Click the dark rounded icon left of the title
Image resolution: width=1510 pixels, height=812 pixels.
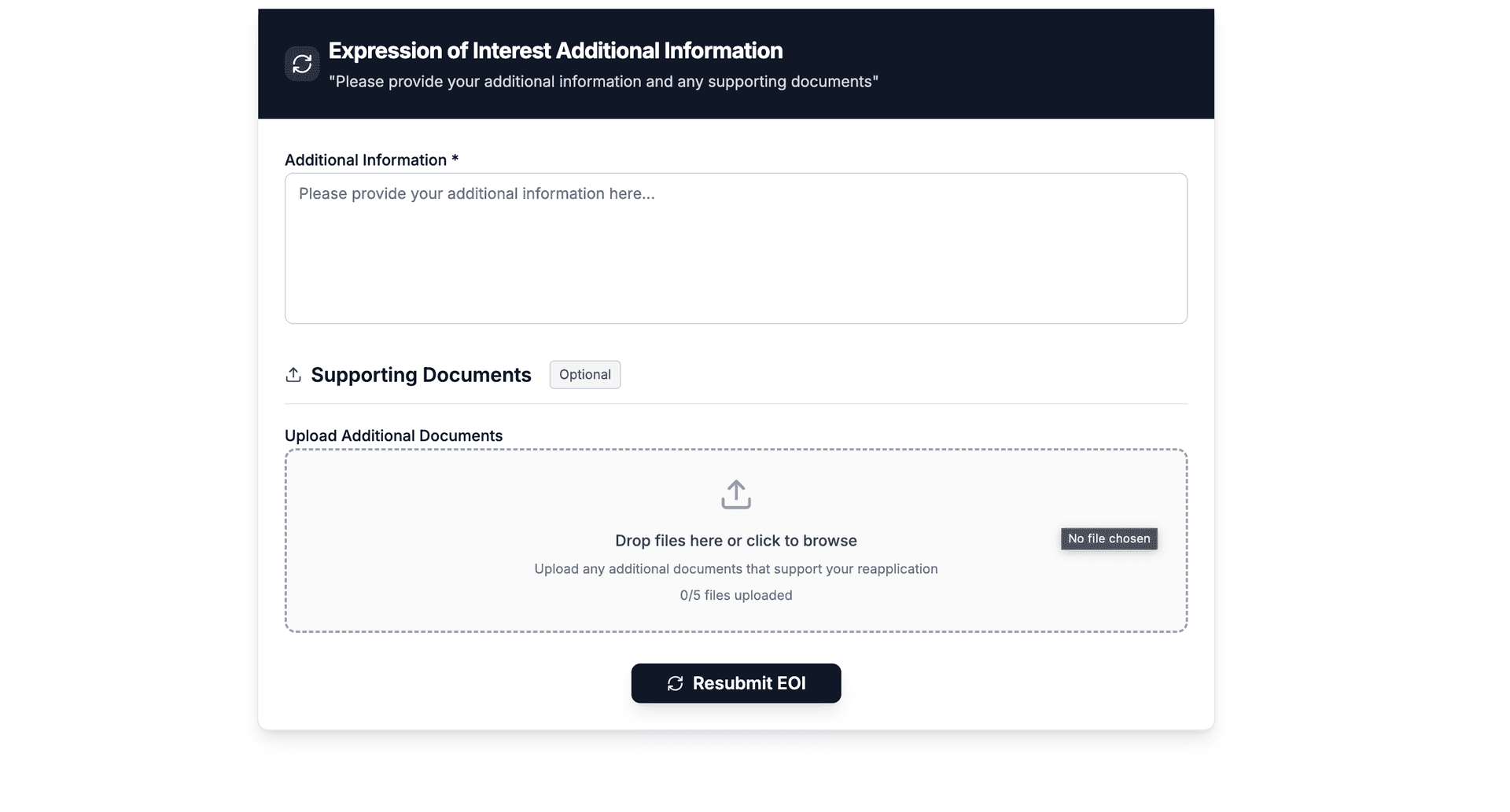point(302,63)
